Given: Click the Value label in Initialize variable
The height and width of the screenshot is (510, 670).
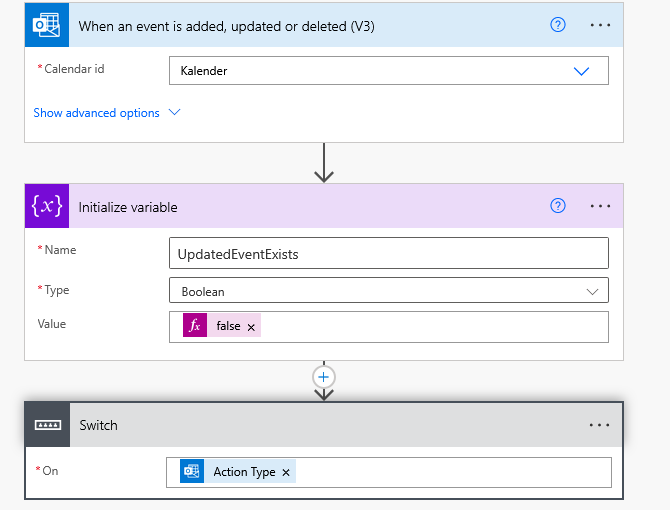Looking at the screenshot, I should tap(52, 324).
